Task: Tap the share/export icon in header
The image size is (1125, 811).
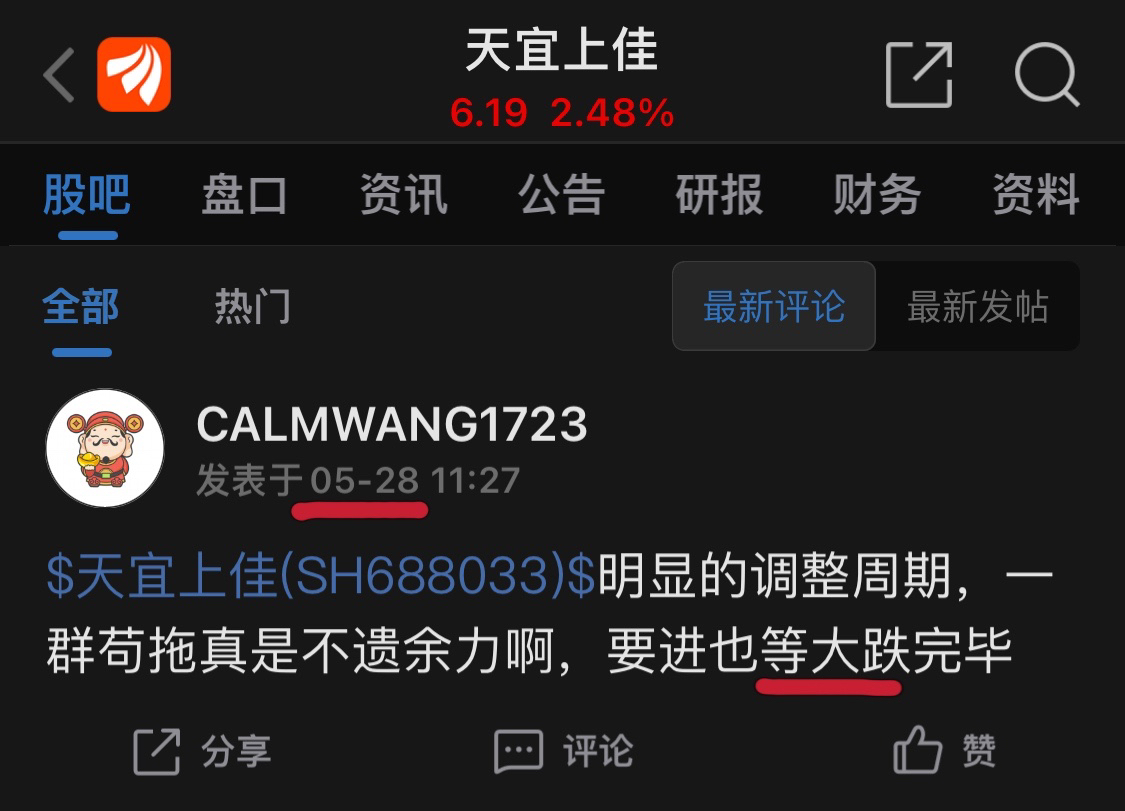Action: pyautogui.click(x=919, y=75)
